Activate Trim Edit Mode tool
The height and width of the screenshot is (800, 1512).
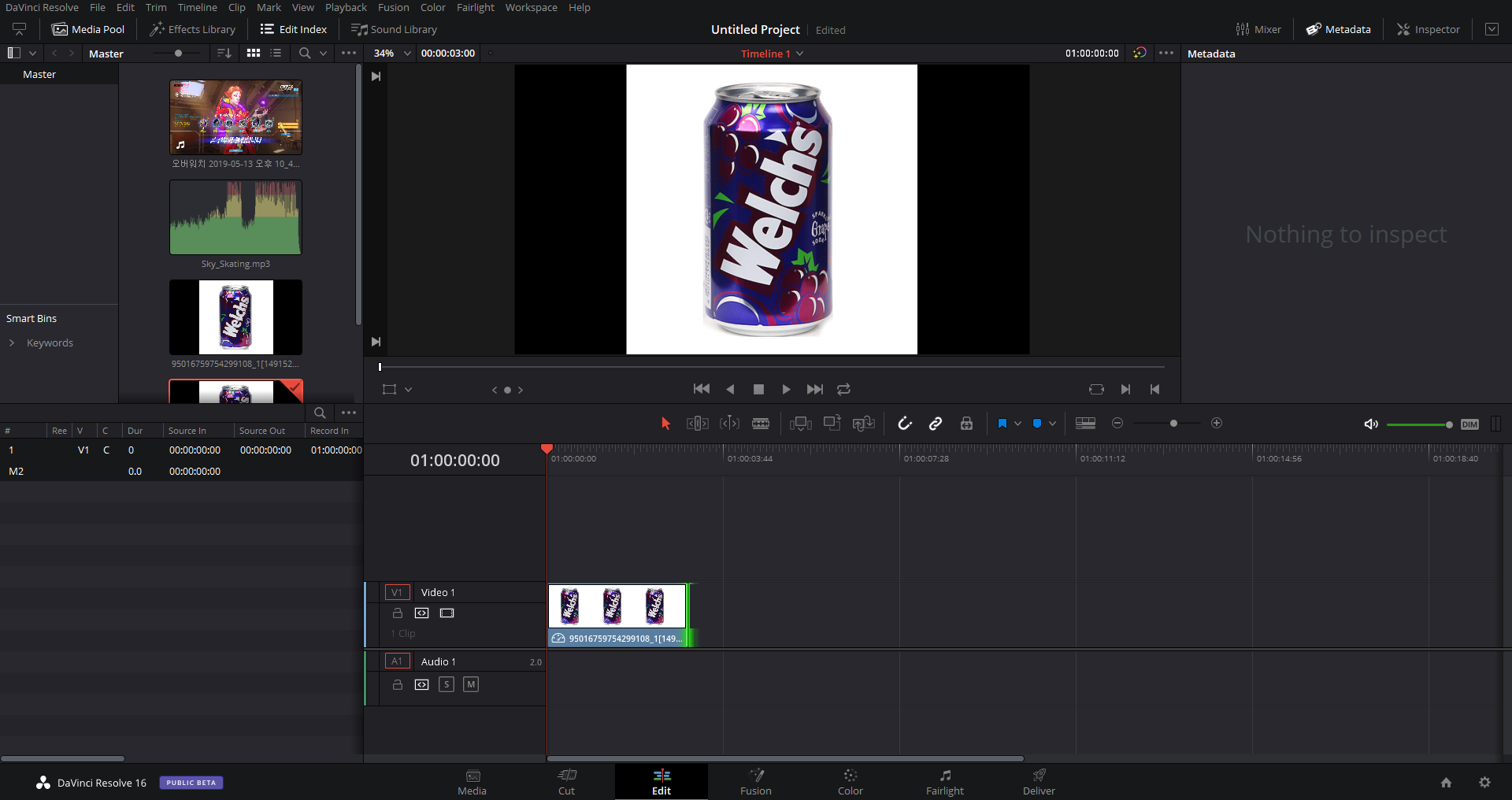(698, 424)
